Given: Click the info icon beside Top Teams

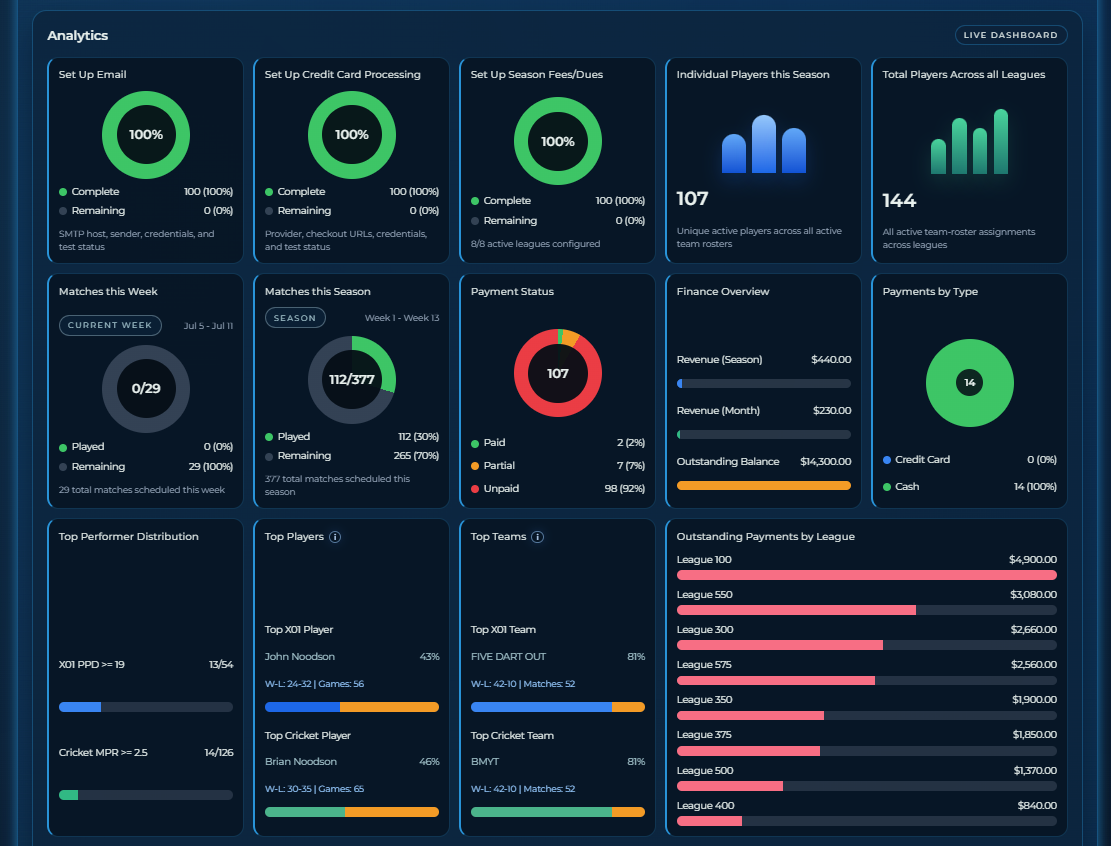Looking at the screenshot, I should tap(538, 537).
